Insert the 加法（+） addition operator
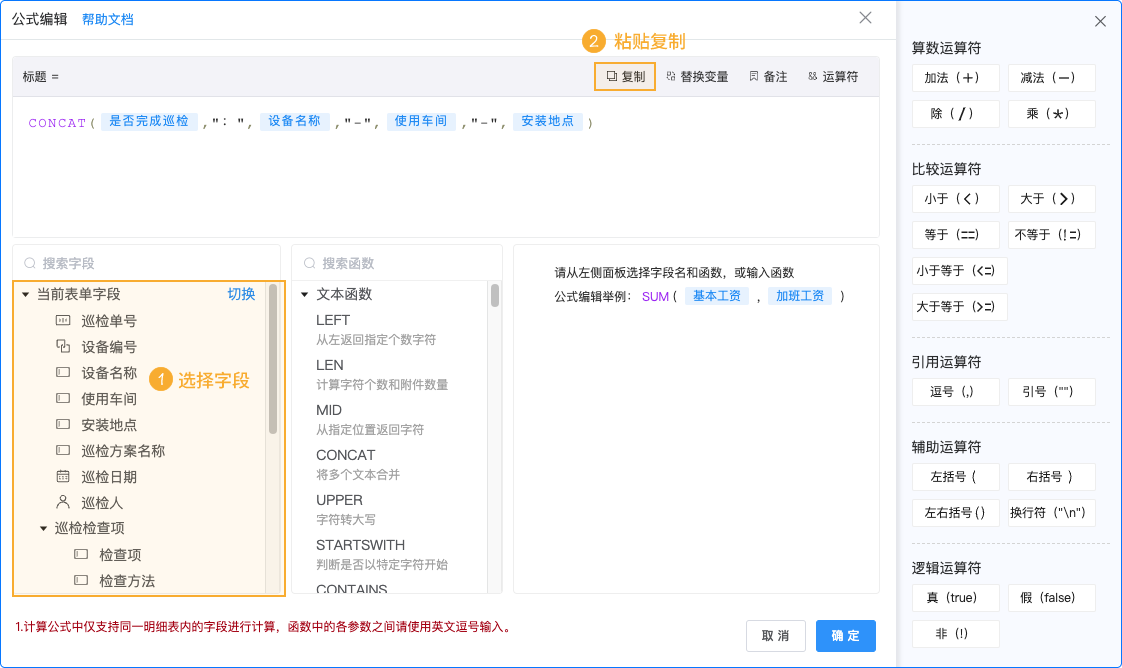Screen dimensions: 1122x668 point(955,77)
